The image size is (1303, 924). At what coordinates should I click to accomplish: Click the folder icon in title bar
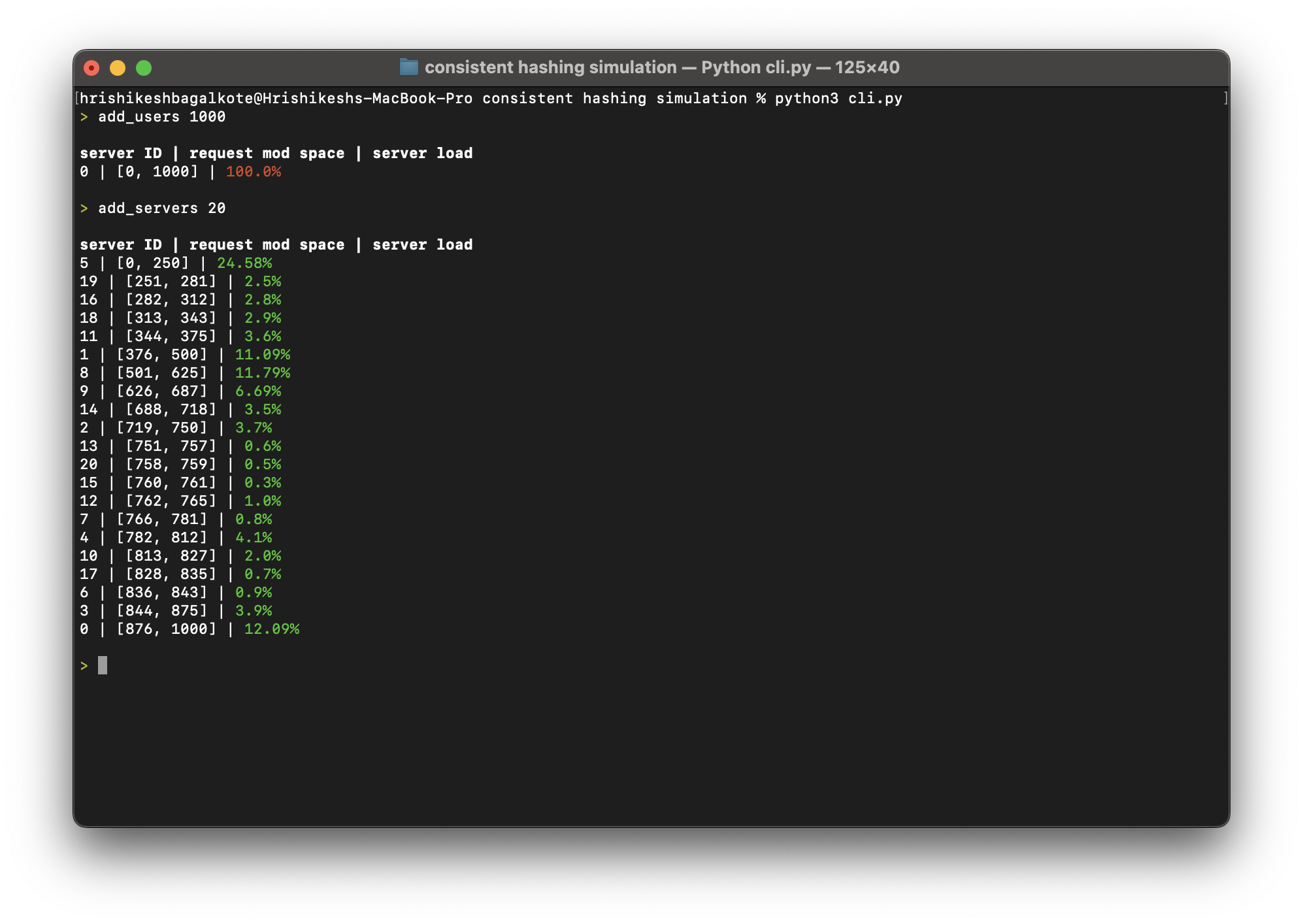tap(408, 67)
